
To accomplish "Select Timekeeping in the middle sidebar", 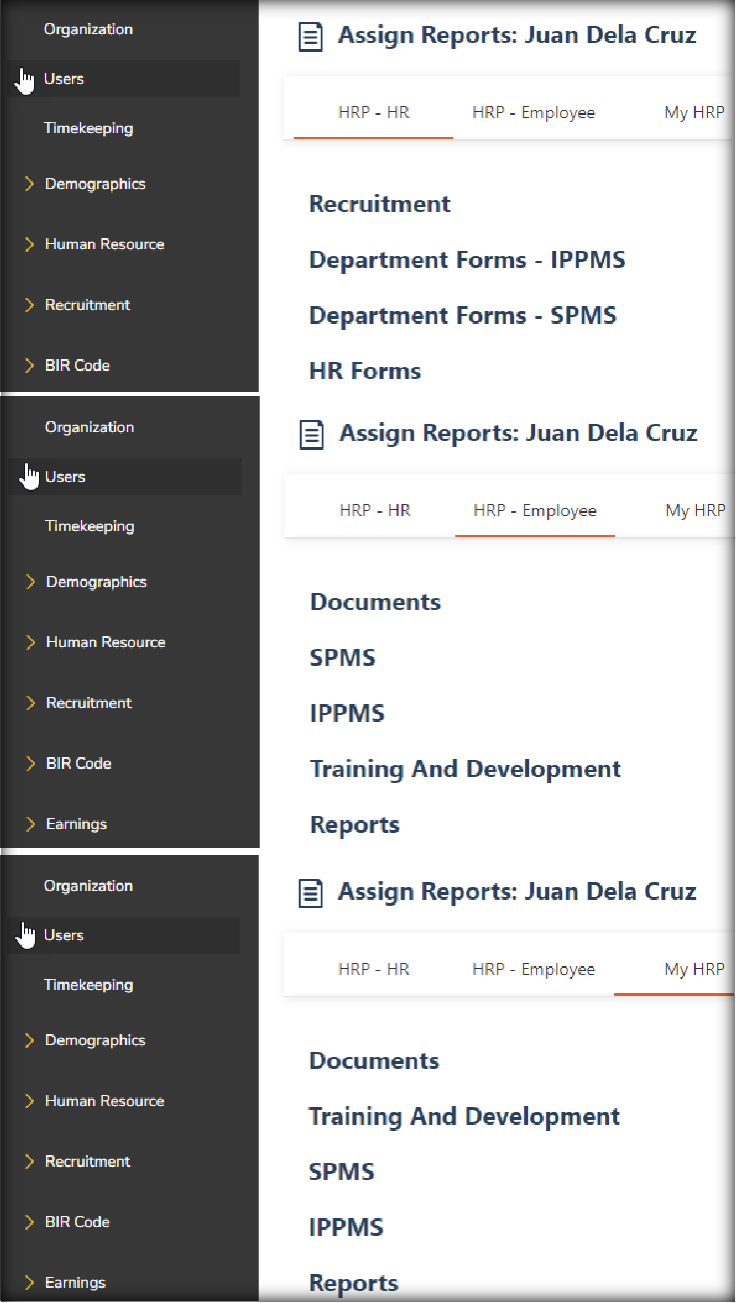I will (89, 526).
